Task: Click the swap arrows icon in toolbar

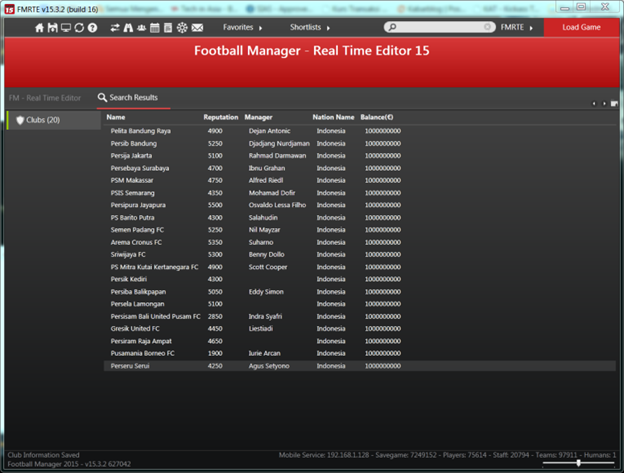Action: click(x=115, y=27)
